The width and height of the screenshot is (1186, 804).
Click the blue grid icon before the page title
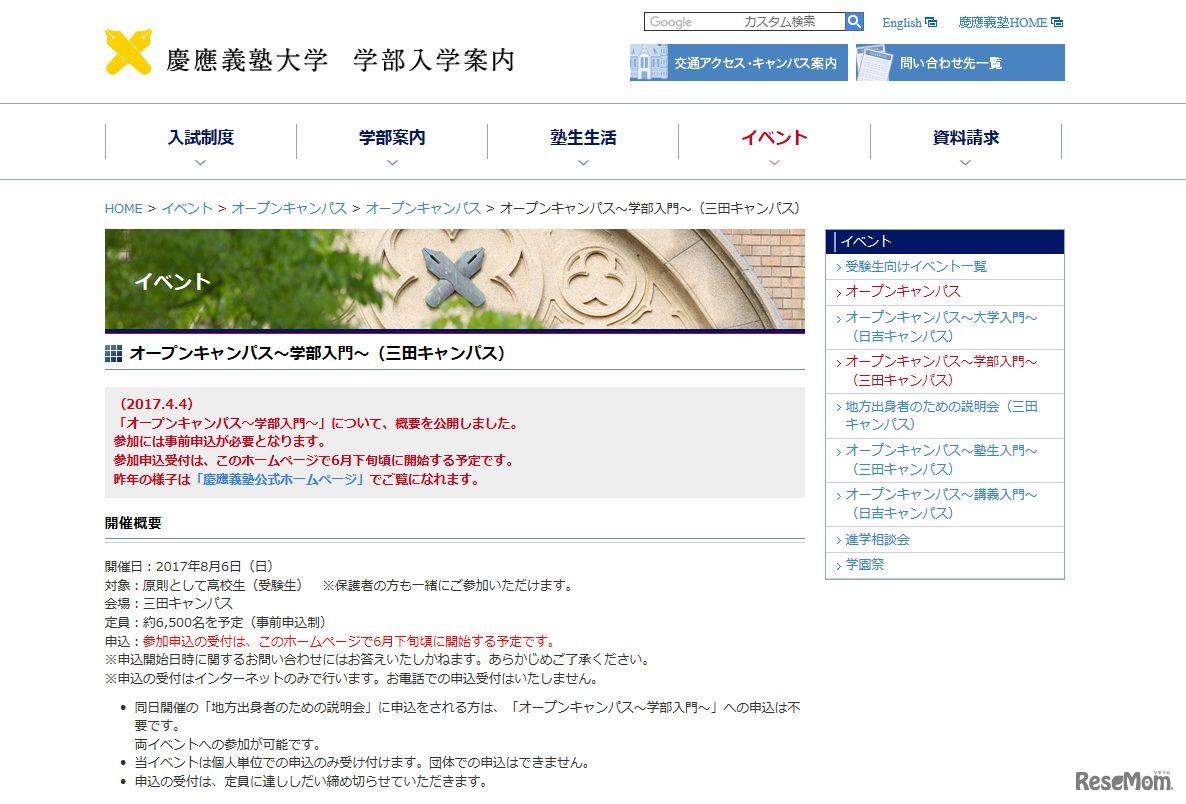tap(112, 352)
